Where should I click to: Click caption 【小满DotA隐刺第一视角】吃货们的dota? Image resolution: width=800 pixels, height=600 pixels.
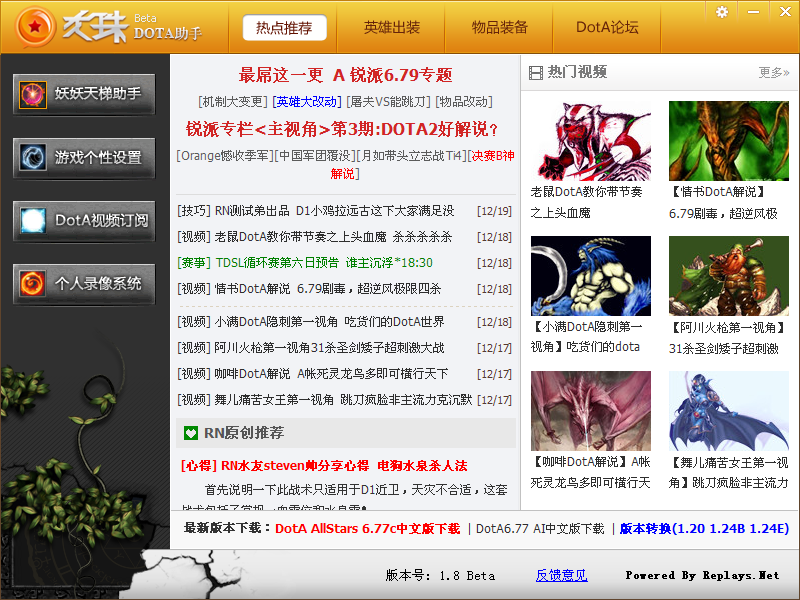(587, 337)
